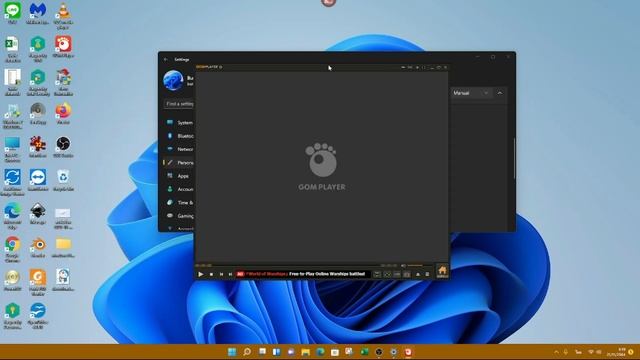Collapse the section with chevron next to Manual

coord(500,93)
